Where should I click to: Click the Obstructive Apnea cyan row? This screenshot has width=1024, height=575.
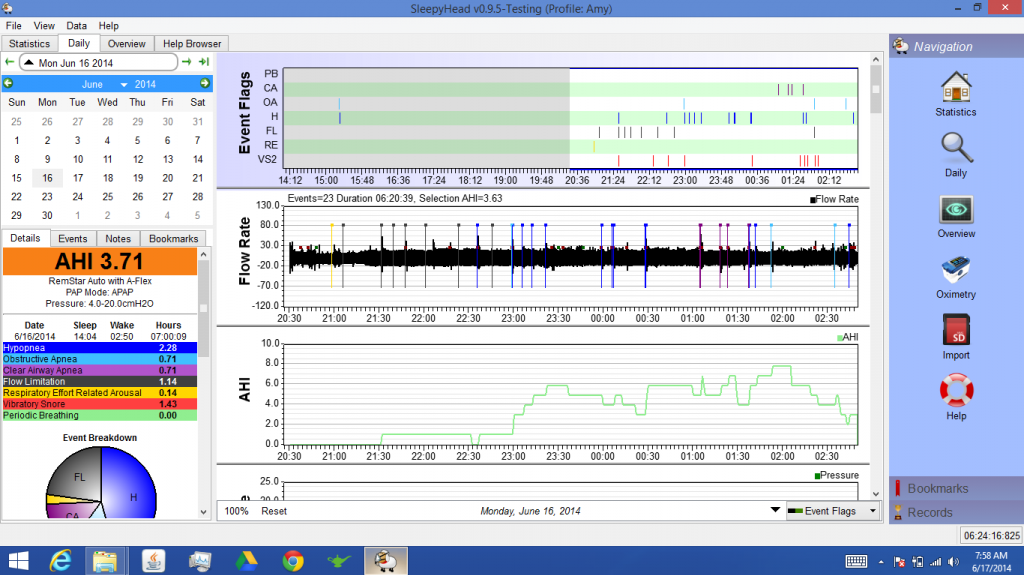100,359
